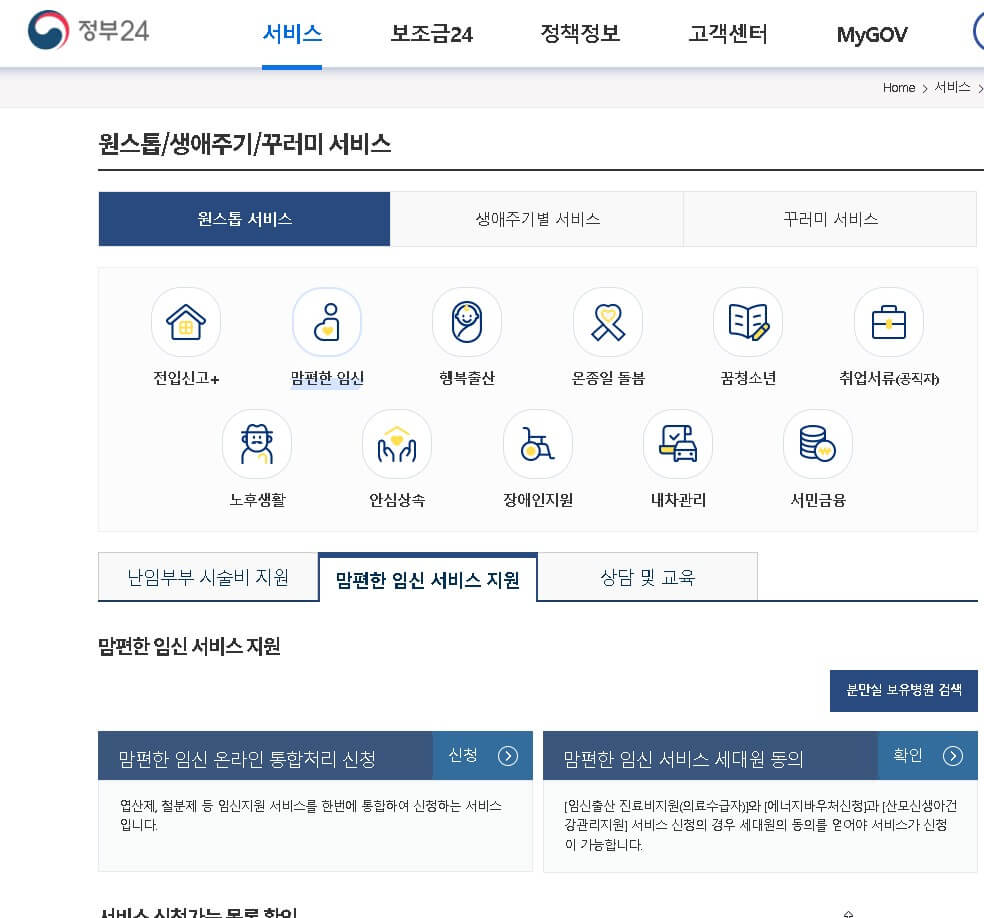Select the 취업서류(공직자) briefcase icon
The height and width of the screenshot is (918, 984).
coord(888,322)
